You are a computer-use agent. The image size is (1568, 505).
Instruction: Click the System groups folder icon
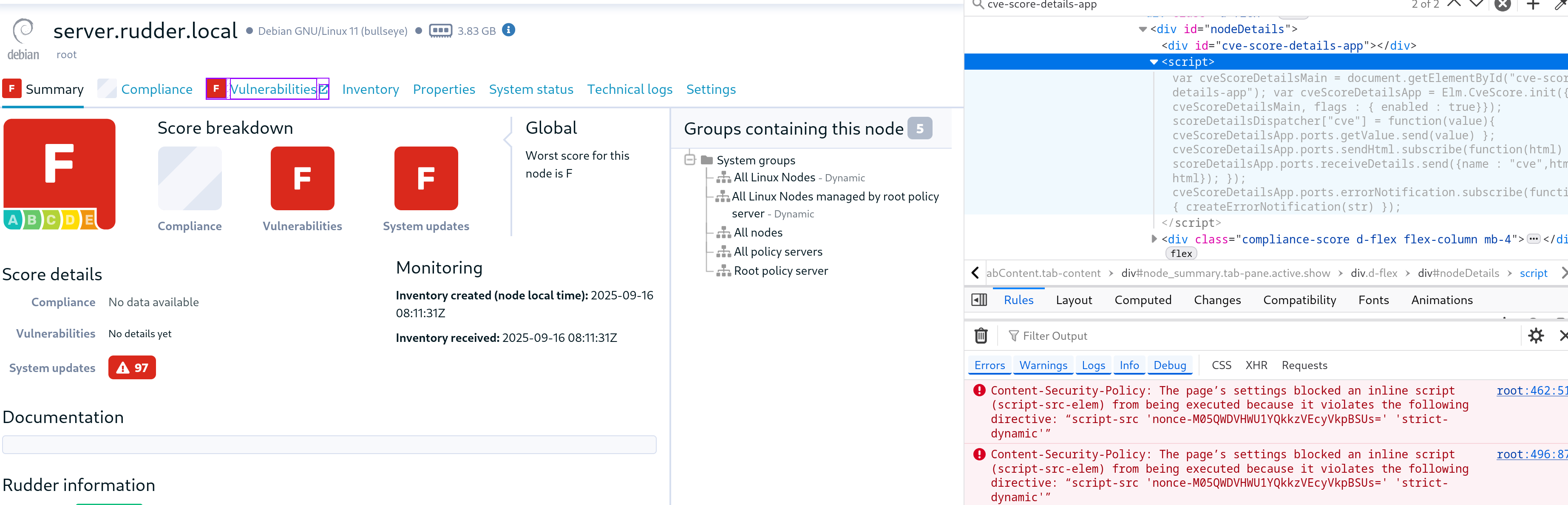tap(707, 160)
